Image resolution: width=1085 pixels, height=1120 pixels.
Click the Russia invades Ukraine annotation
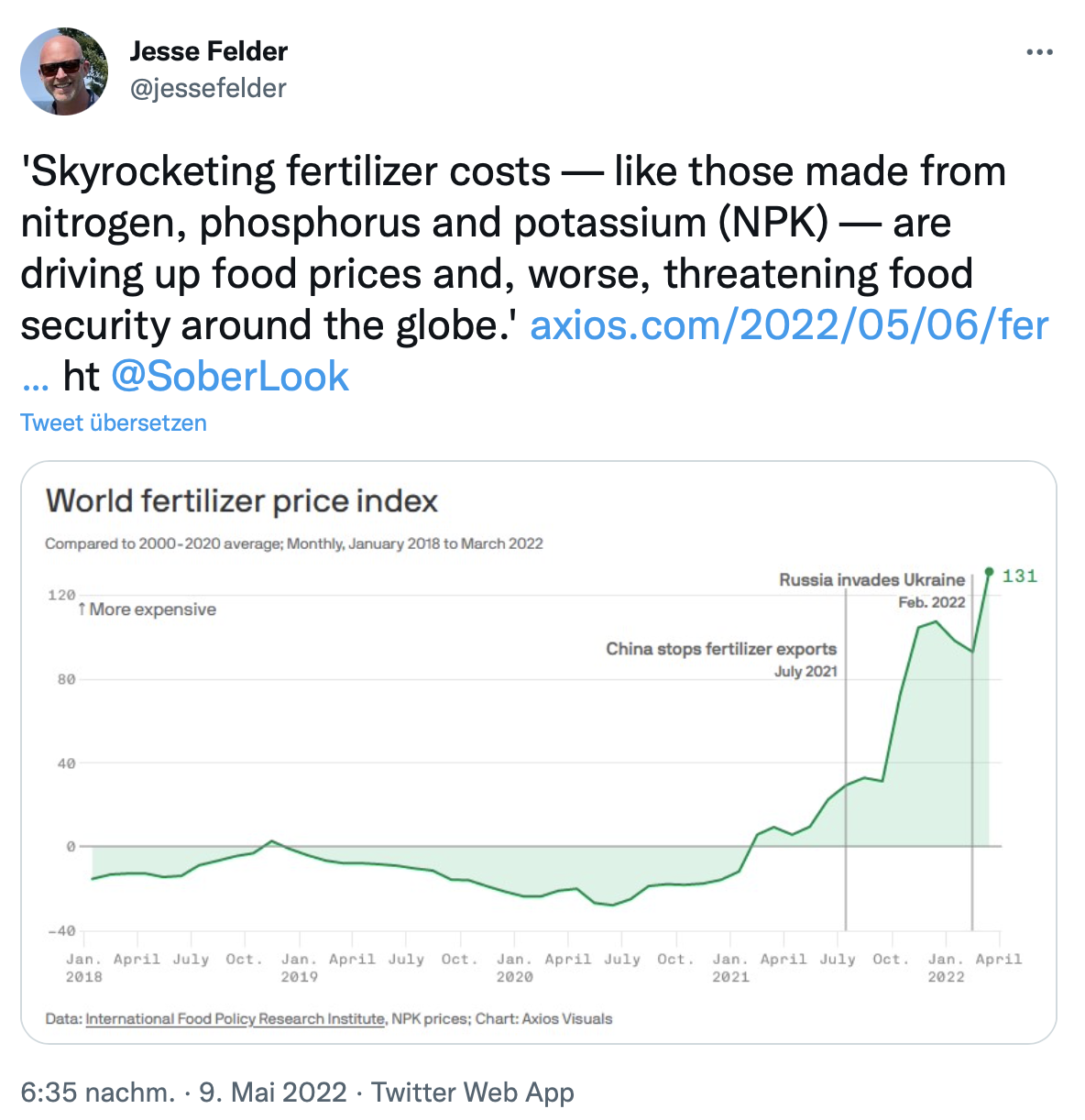[871, 580]
